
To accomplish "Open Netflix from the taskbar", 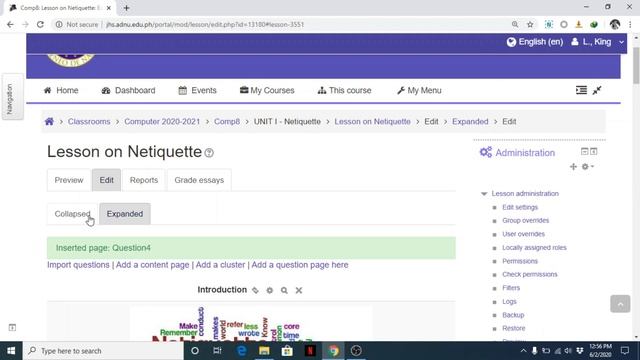I will tap(310, 351).
